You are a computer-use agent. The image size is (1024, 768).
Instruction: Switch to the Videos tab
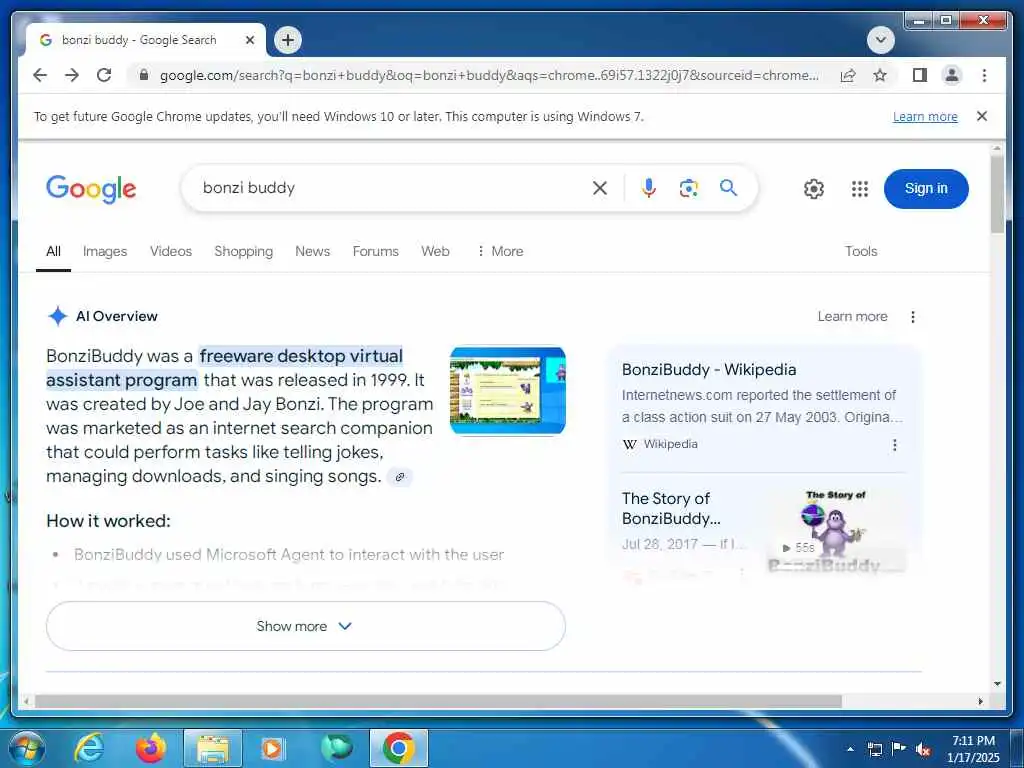(170, 251)
